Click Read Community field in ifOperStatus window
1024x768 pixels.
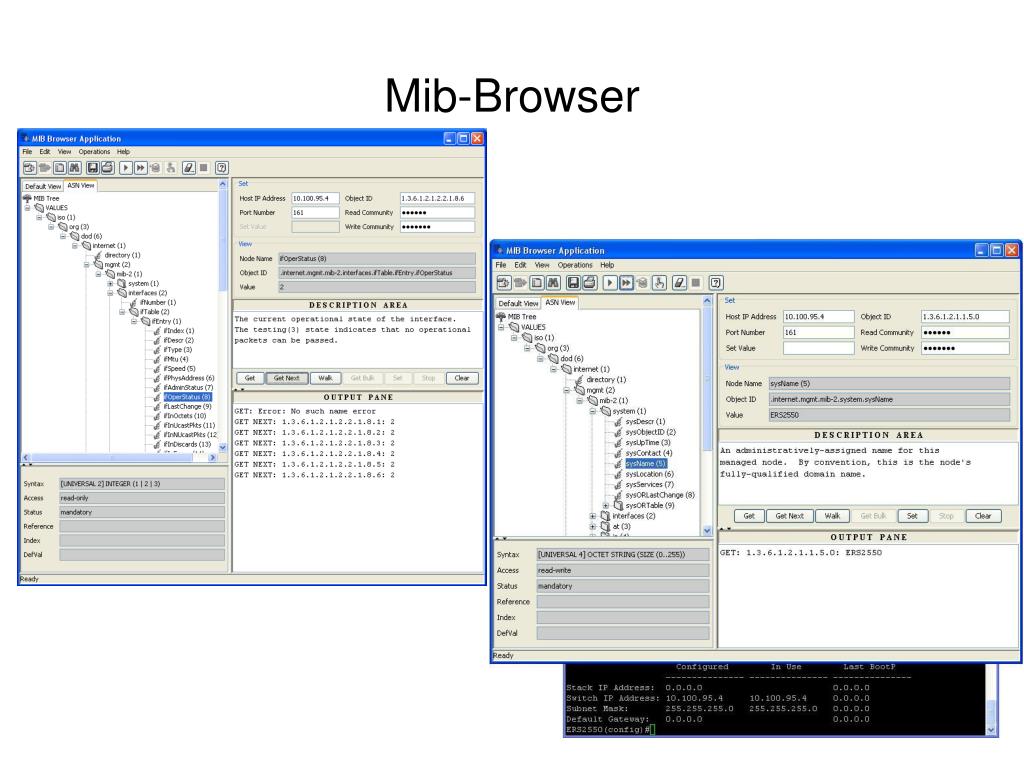pyautogui.click(x=437, y=213)
